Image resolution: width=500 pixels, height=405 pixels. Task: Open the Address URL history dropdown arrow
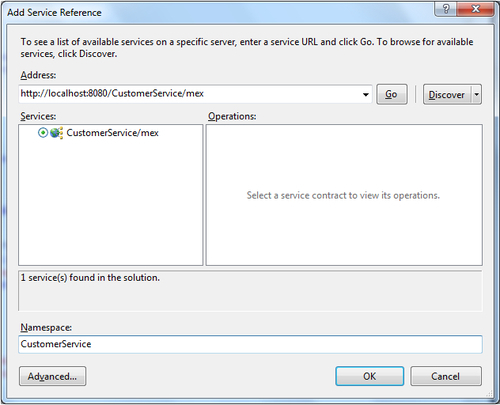[x=366, y=94]
